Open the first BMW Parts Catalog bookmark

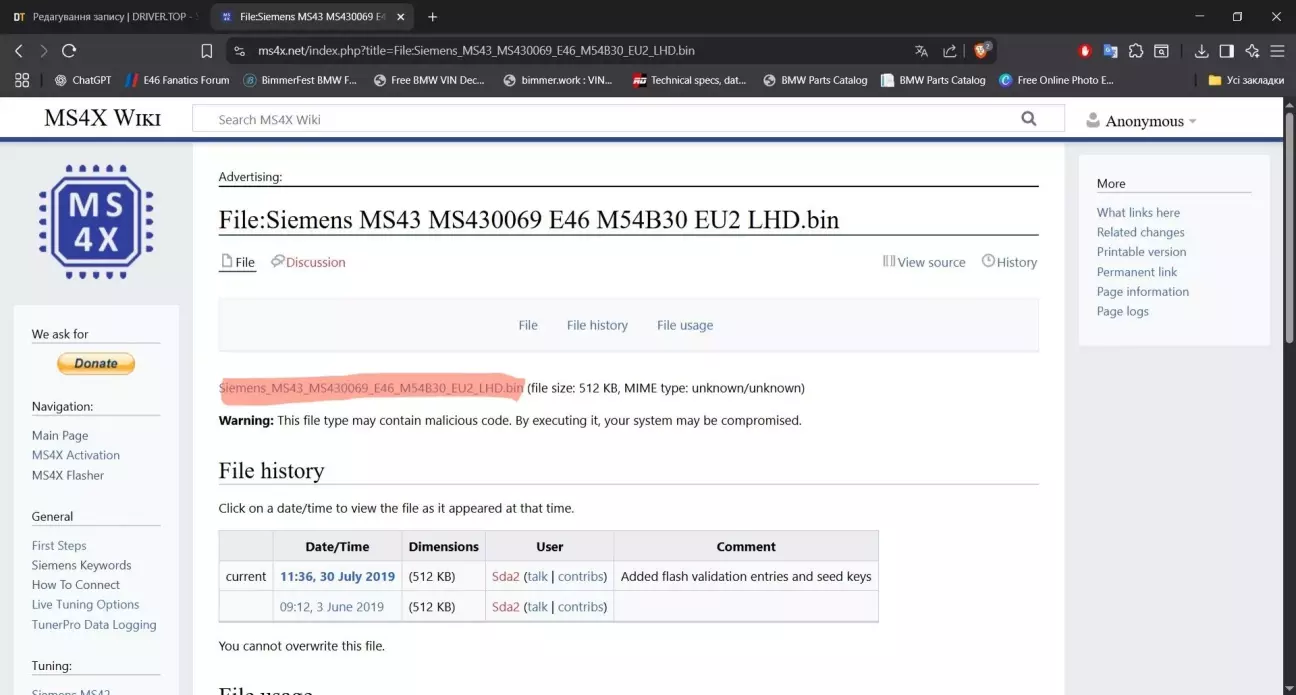click(815, 80)
